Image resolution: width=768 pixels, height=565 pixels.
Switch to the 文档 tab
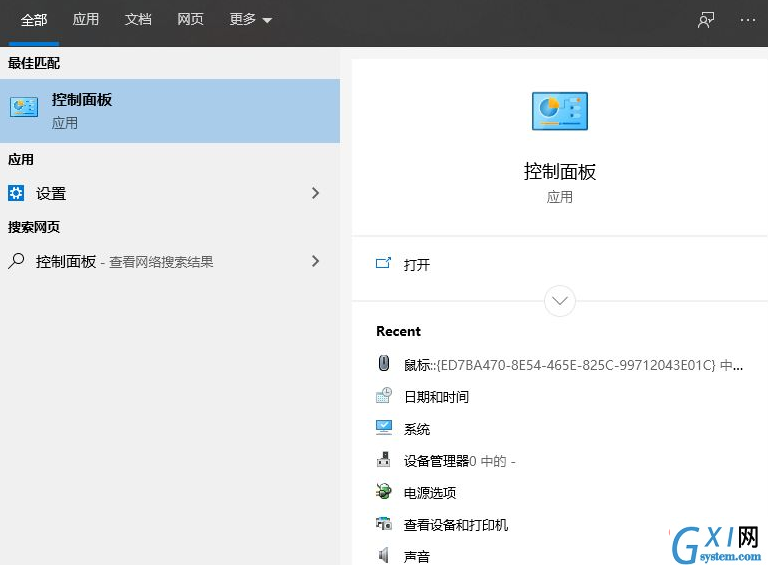point(138,20)
